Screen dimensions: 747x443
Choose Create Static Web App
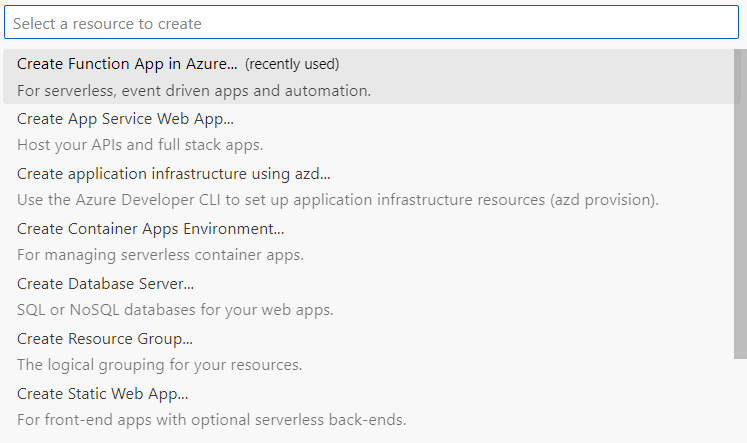(102, 394)
